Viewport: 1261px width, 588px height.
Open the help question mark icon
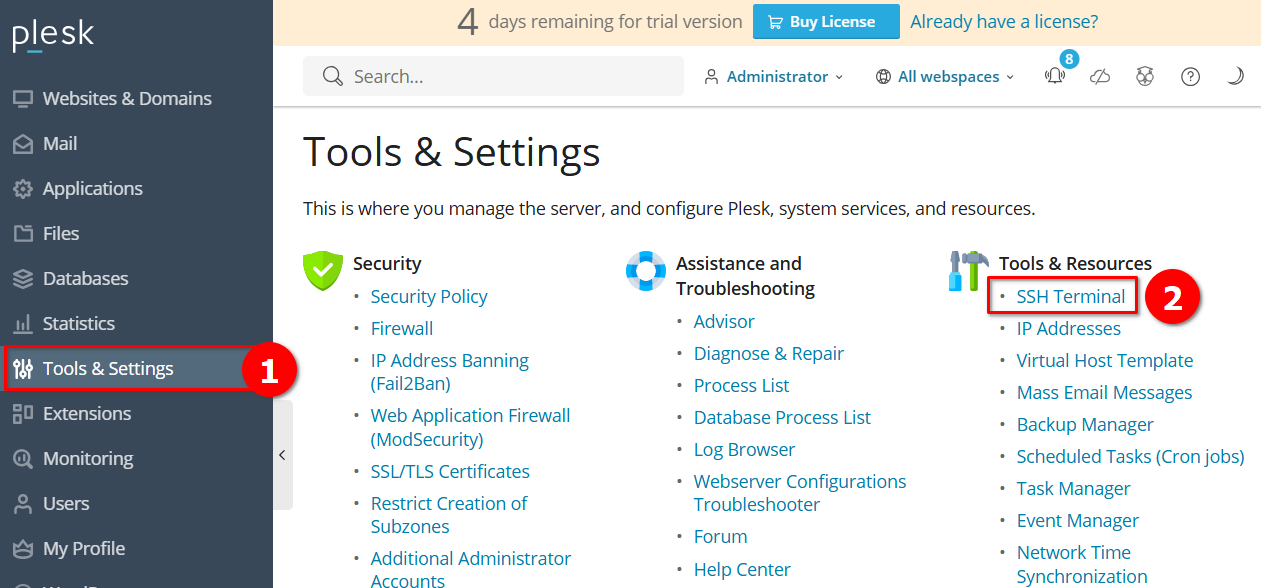pyautogui.click(x=1190, y=76)
